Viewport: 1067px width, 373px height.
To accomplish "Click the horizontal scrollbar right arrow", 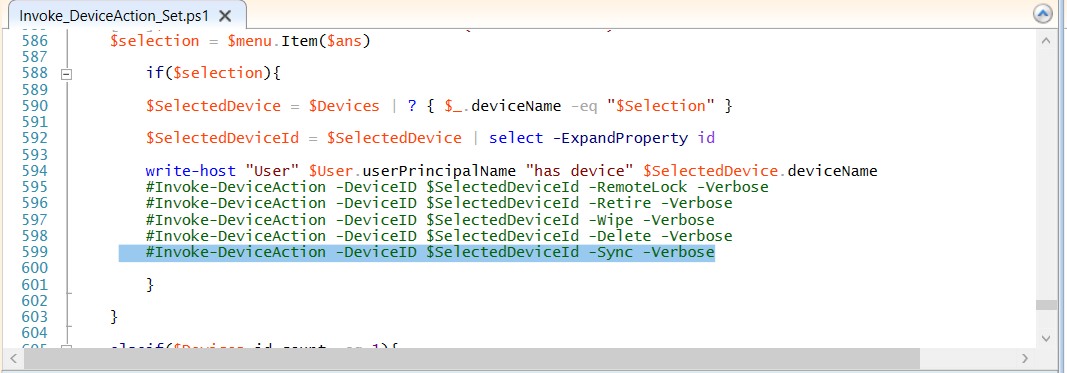I will [1025, 357].
